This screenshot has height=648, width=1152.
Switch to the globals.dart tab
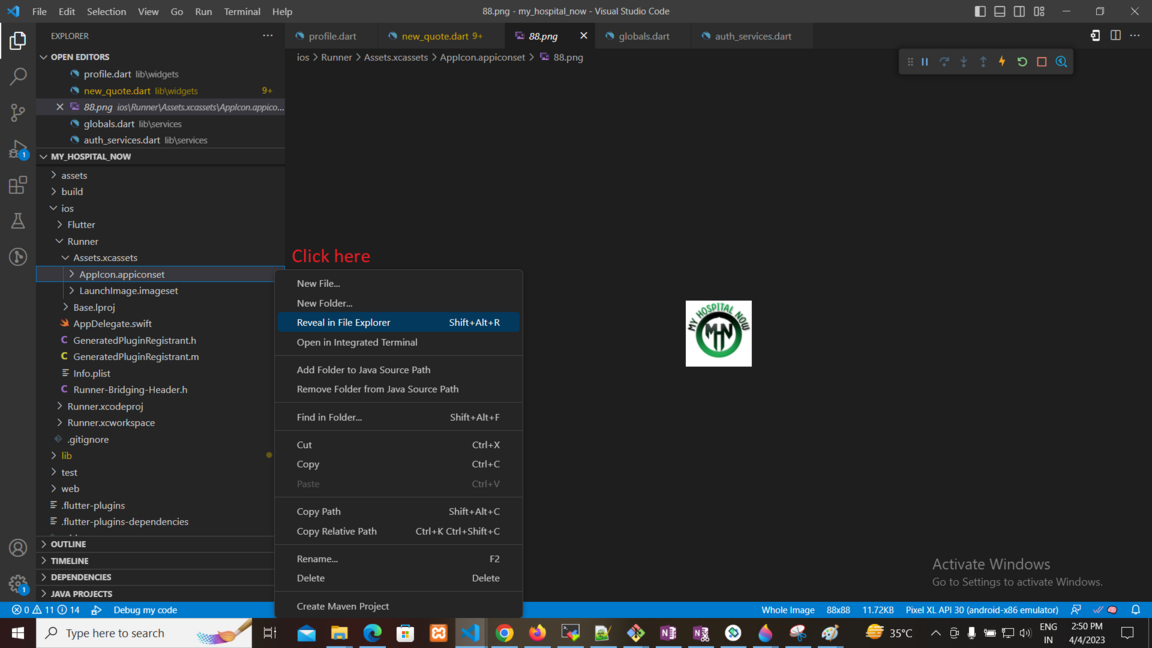(x=643, y=36)
